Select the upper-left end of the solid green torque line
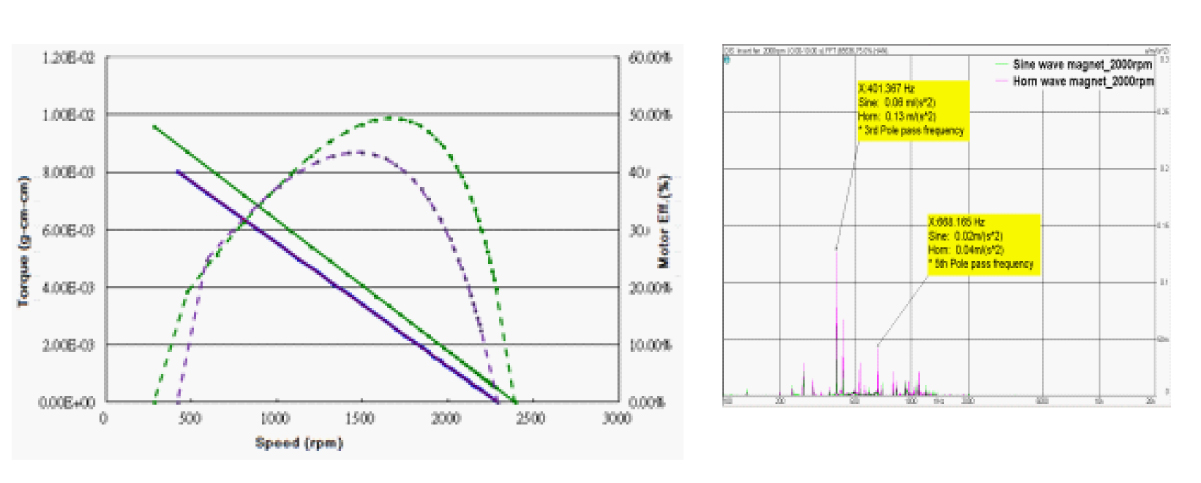Screen dimensions: 1201x483 tap(153, 126)
